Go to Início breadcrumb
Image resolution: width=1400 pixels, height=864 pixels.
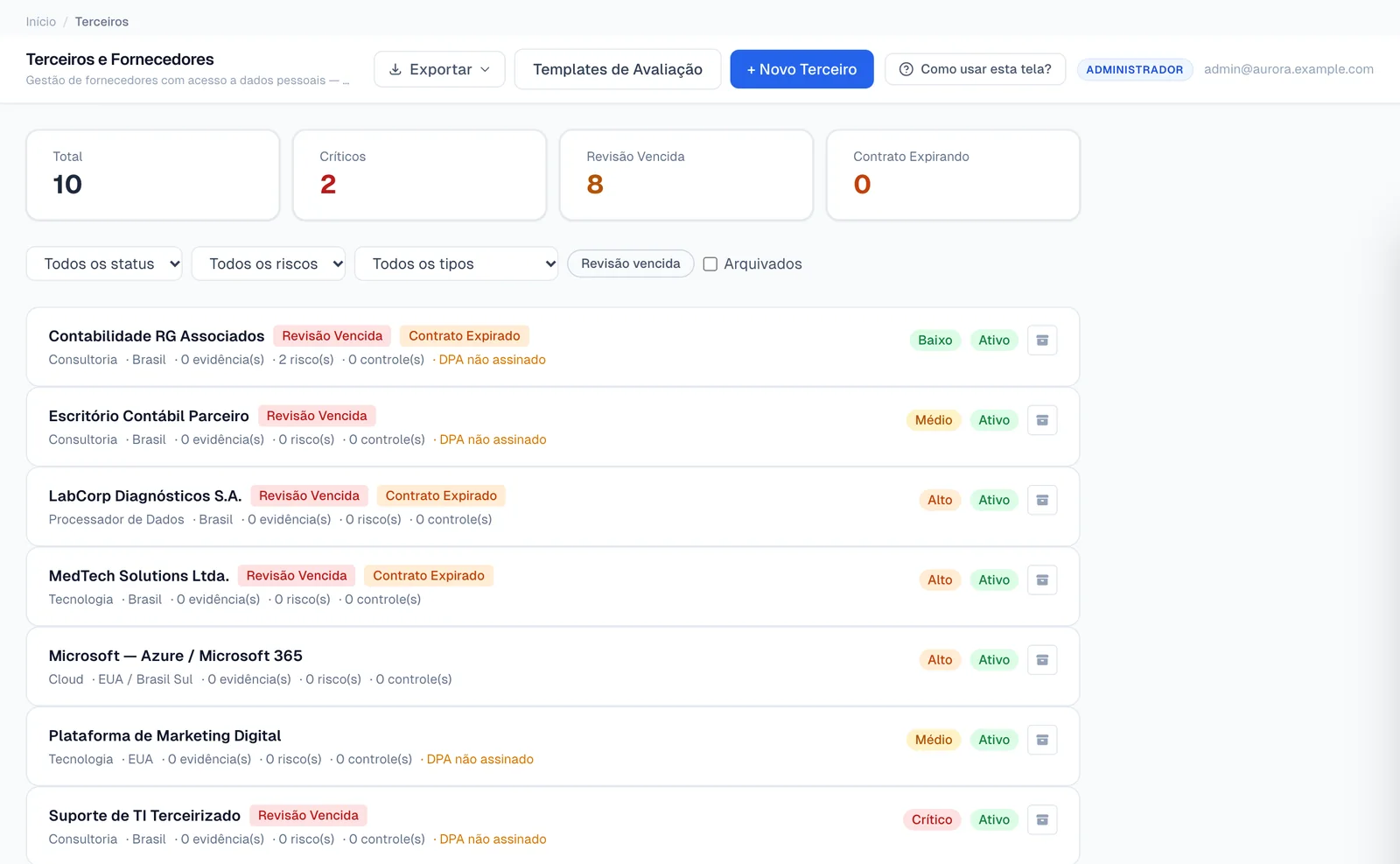pyautogui.click(x=41, y=22)
